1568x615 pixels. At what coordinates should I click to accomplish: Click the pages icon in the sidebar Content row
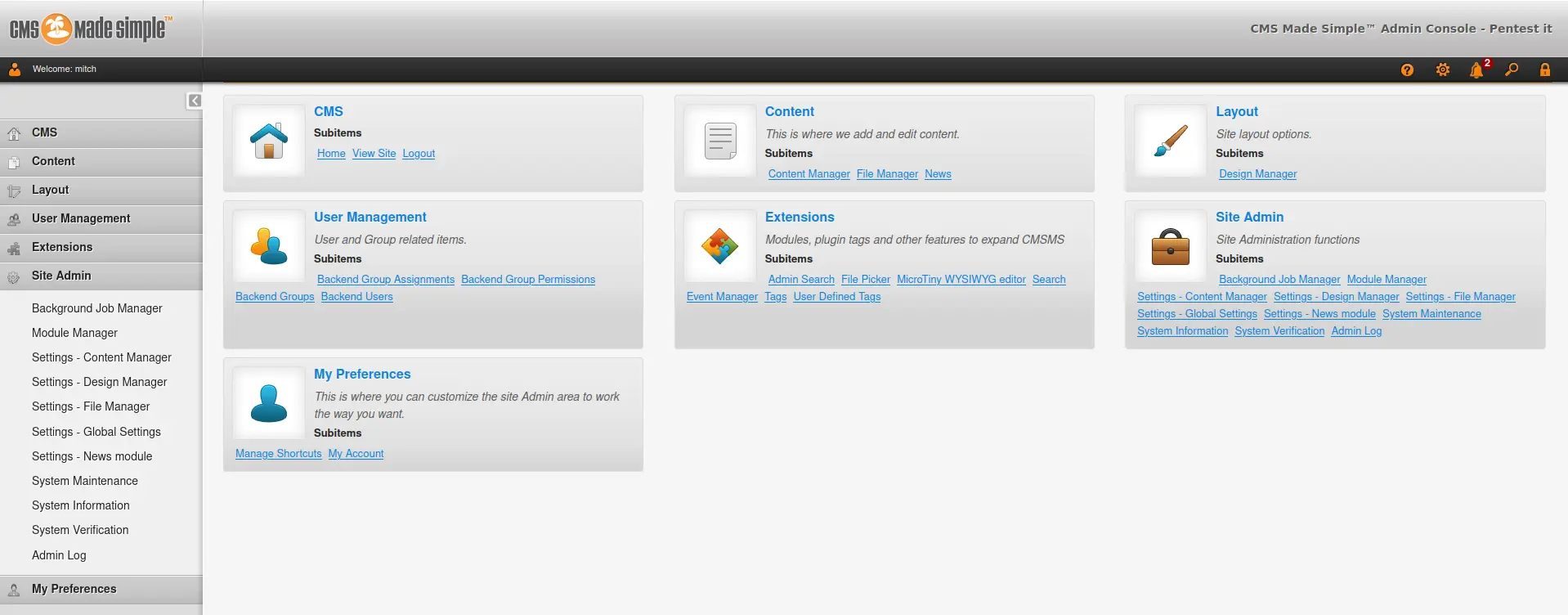tap(14, 163)
